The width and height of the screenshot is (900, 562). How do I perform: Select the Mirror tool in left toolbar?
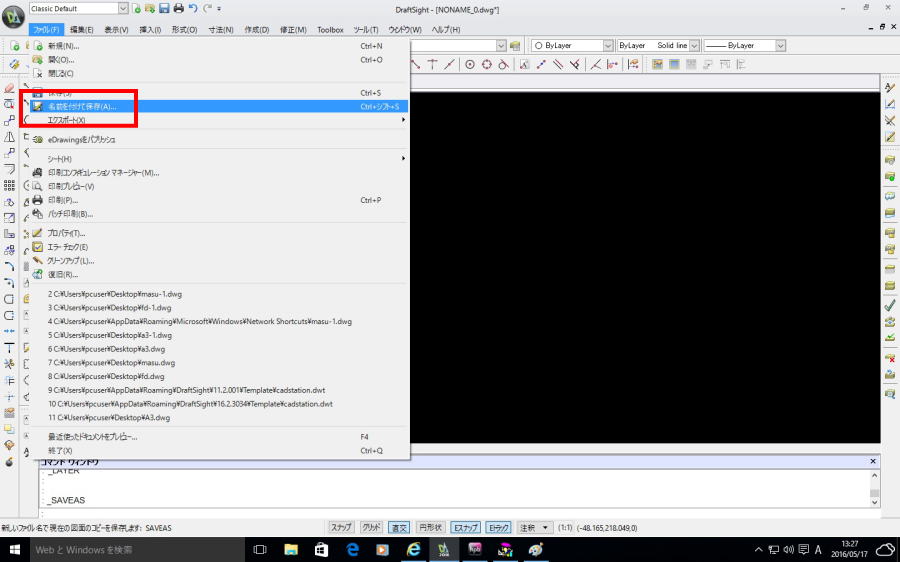pyautogui.click(x=9, y=137)
